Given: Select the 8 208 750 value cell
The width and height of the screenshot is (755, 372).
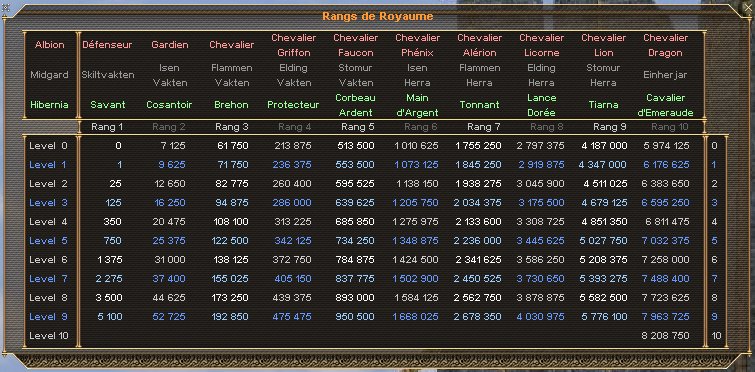Looking at the screenshot, I should tap(665, 335).
